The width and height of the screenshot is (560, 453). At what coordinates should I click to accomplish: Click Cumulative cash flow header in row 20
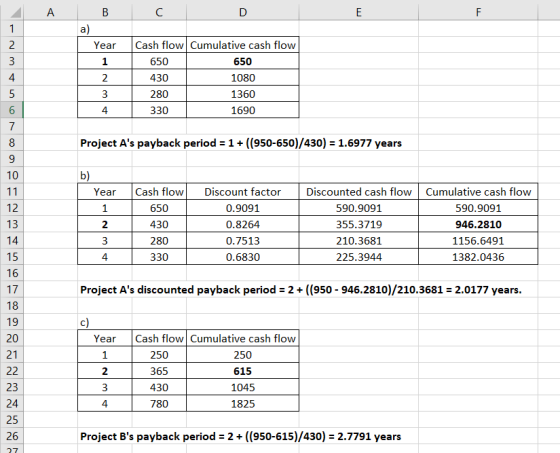242,338
